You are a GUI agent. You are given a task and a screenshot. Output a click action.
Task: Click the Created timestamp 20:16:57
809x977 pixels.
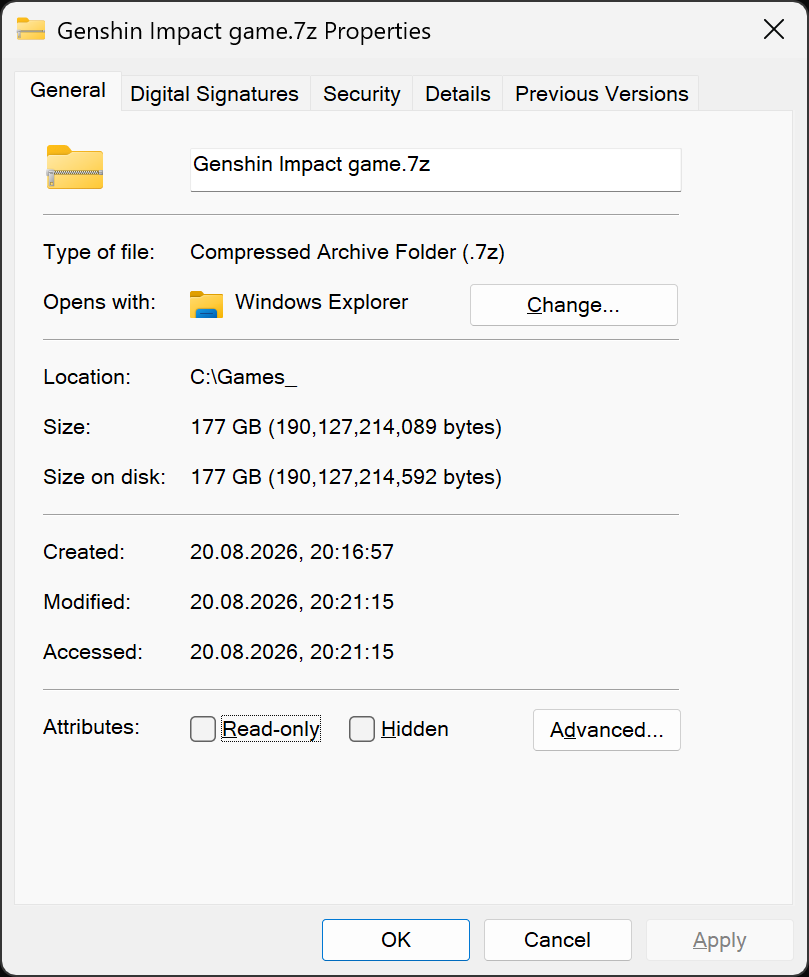pos(292,551)
